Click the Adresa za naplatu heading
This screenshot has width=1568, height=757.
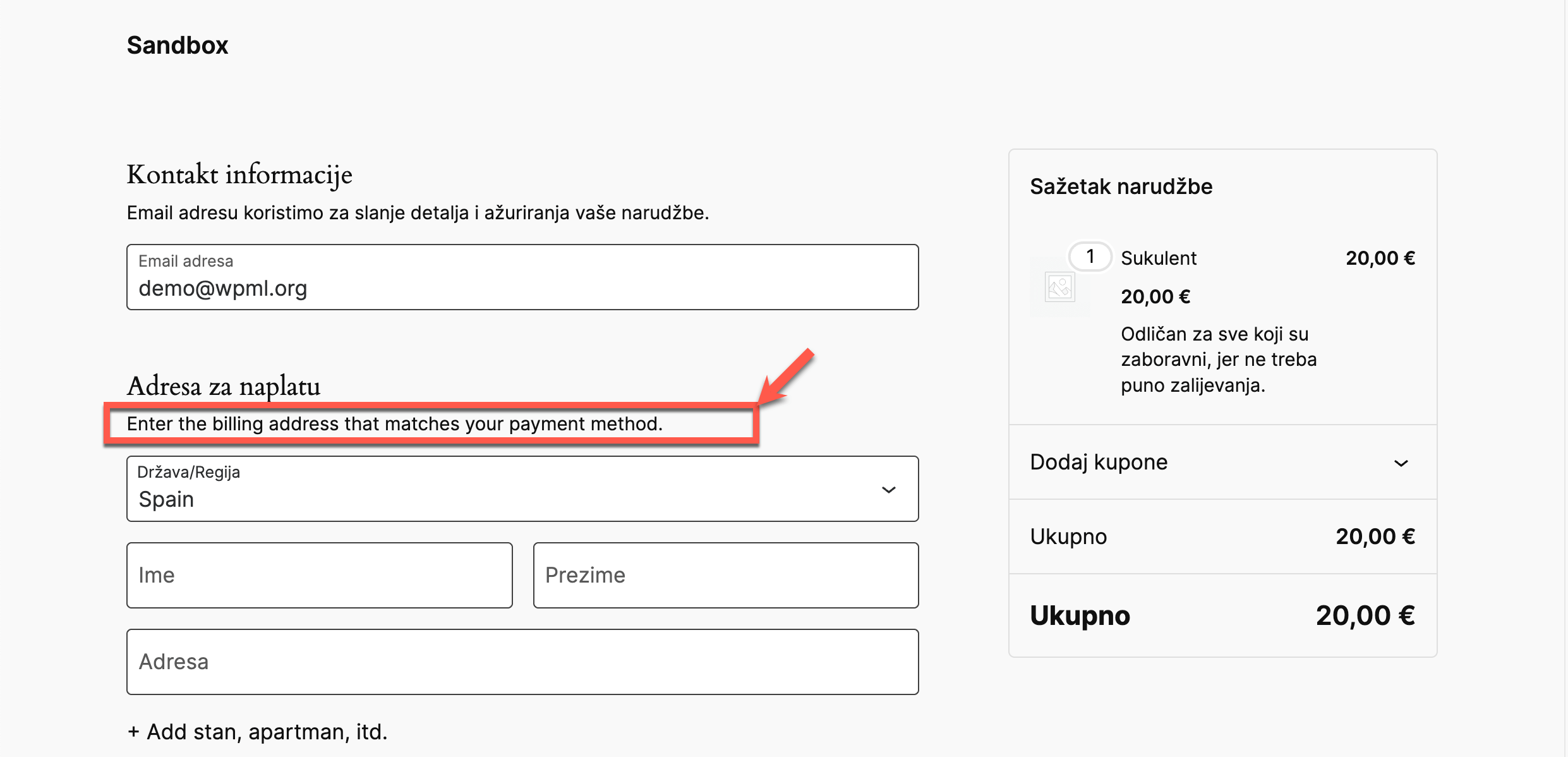pos(224,386)
